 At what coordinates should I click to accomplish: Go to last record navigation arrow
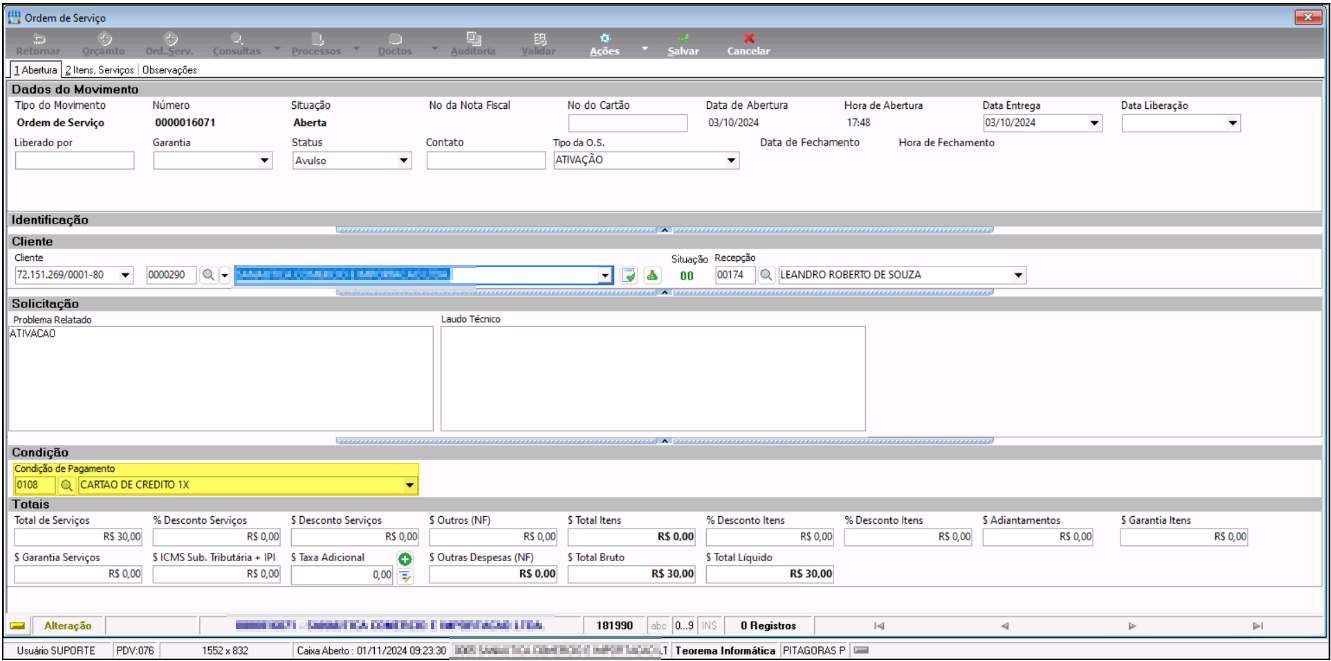(1258, 626)
